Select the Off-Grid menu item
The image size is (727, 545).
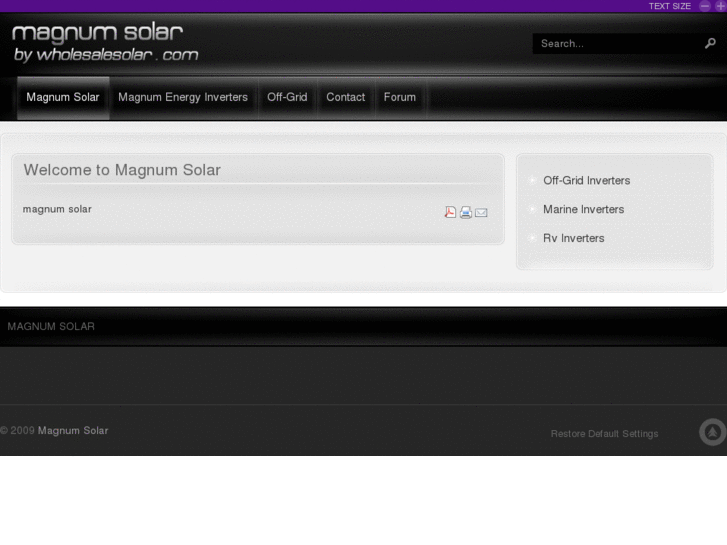click(287, 97)
